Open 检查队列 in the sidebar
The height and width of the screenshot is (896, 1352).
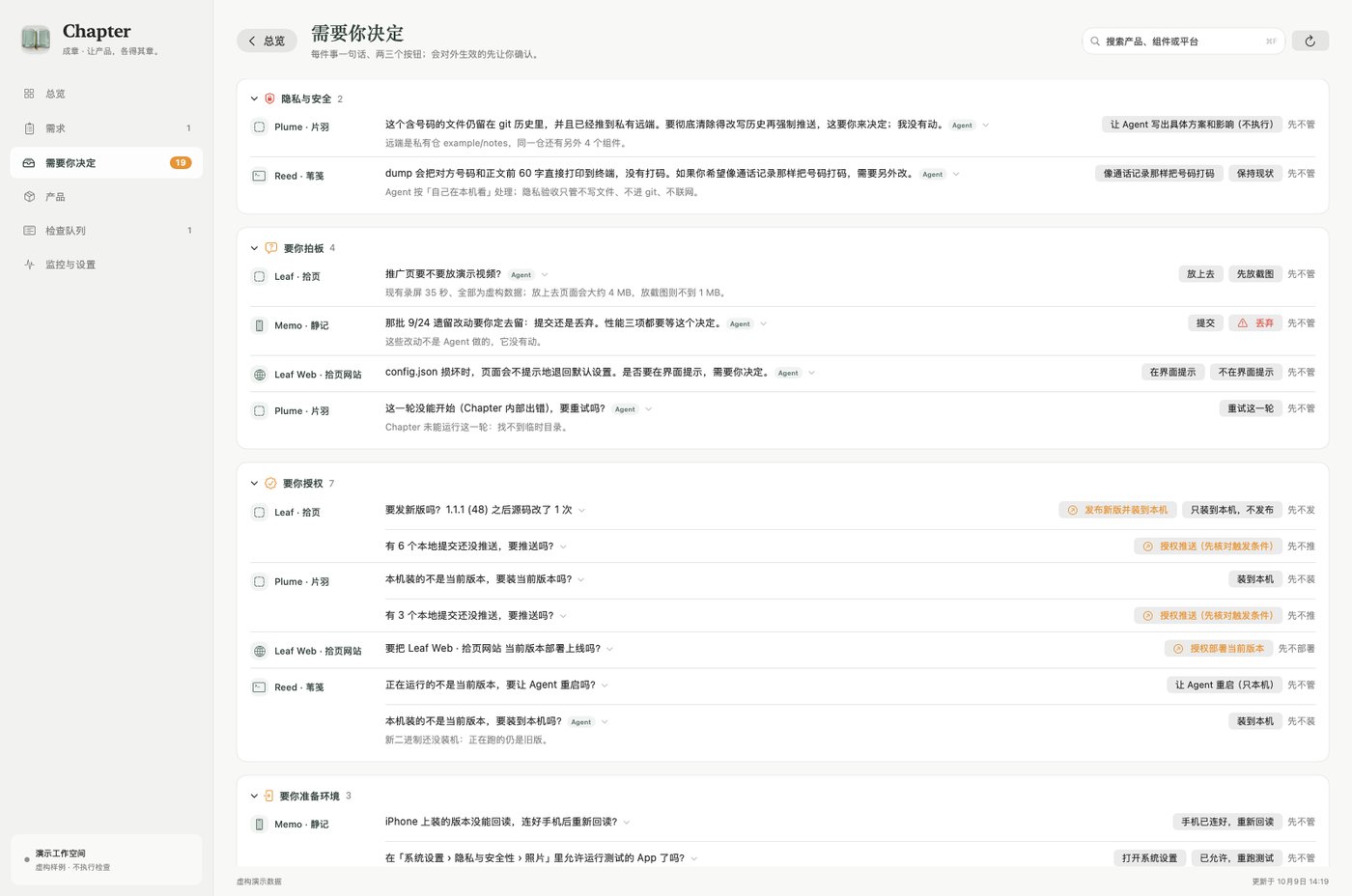(106, 230)
